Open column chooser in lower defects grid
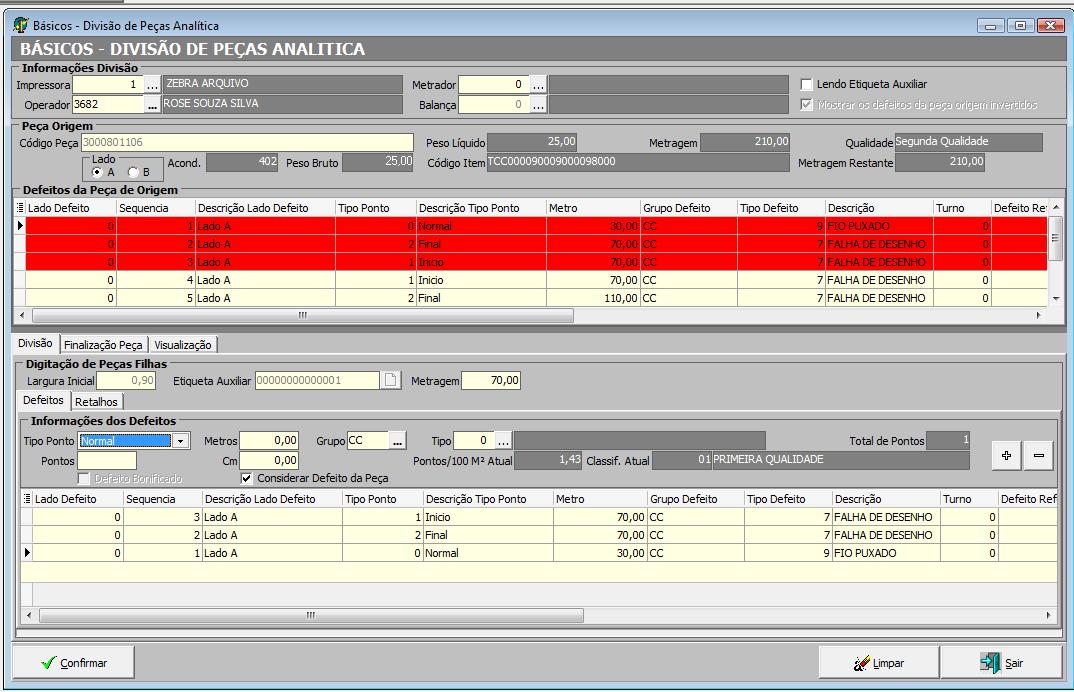This screenshot has height=692, width=1074. (26, 499)
